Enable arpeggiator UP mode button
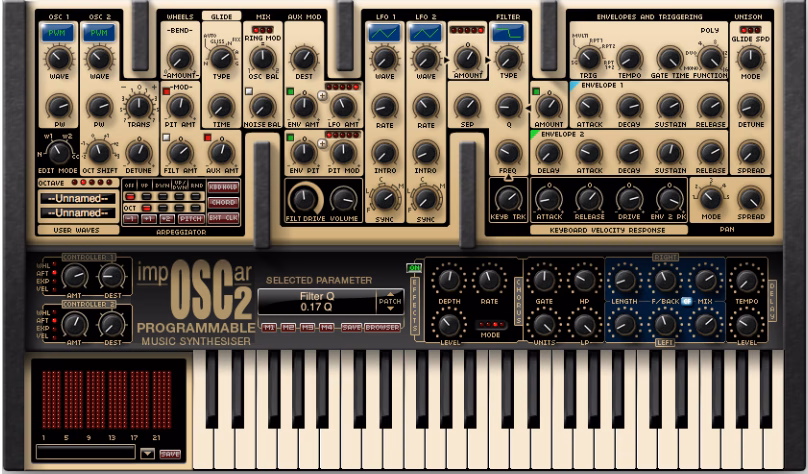The width and height of the screenshot is (808, 474). (x=146, y=196)
